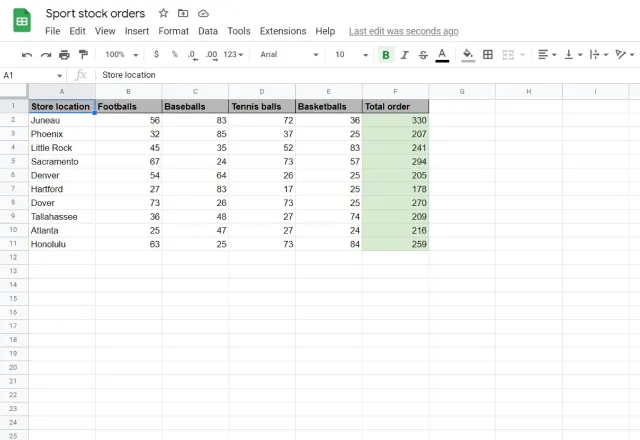Select row 5 header
Viewport: 640px width, 440px height.
tap(13, 161)
